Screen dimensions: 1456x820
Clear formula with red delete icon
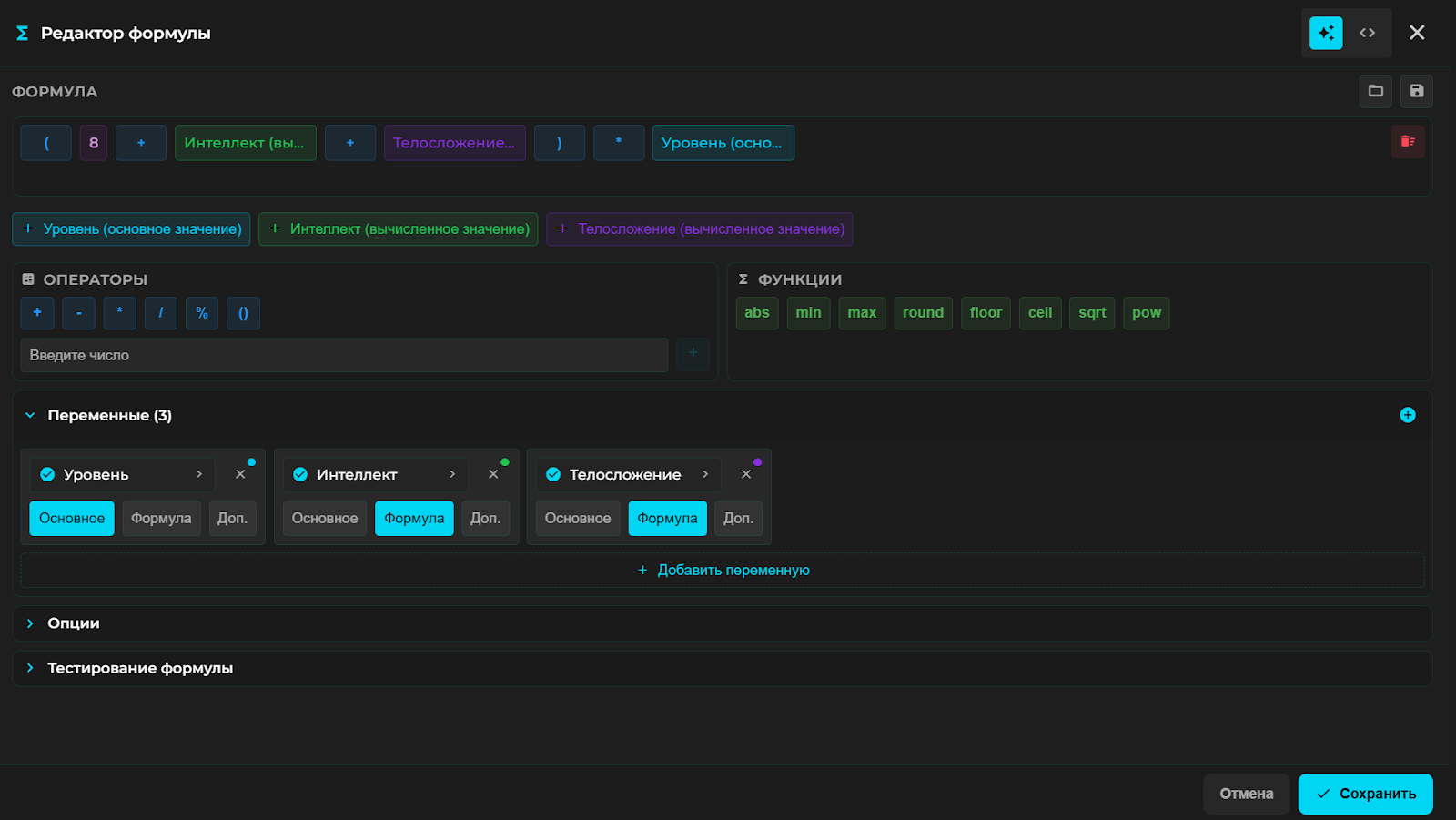click(1407, 142)
